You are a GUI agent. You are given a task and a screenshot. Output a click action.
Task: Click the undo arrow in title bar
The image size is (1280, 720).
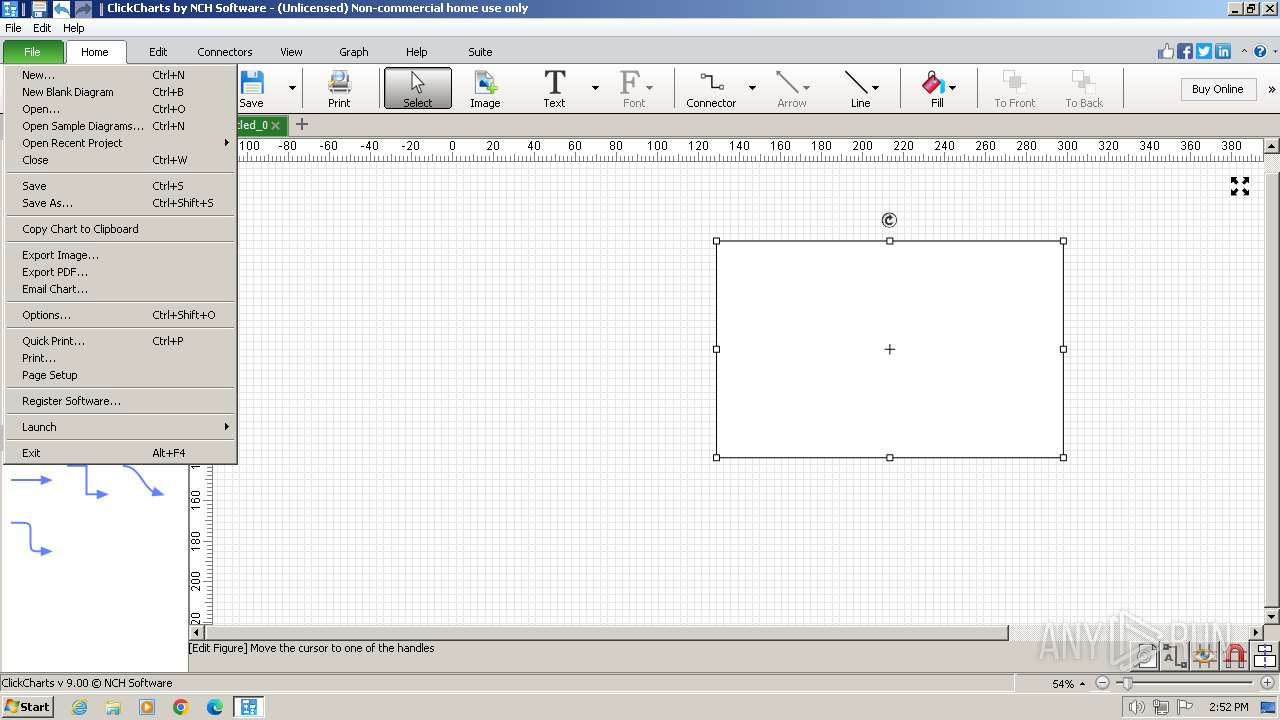tap(61, 9)
